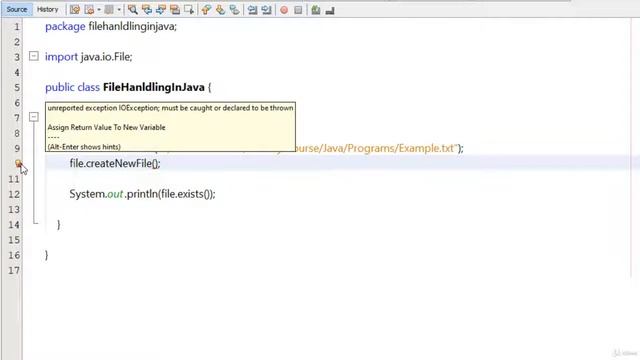Screen dimensions: 640x360
Task: Click the Find Selection magnifier icon
Action: [133, 10]
